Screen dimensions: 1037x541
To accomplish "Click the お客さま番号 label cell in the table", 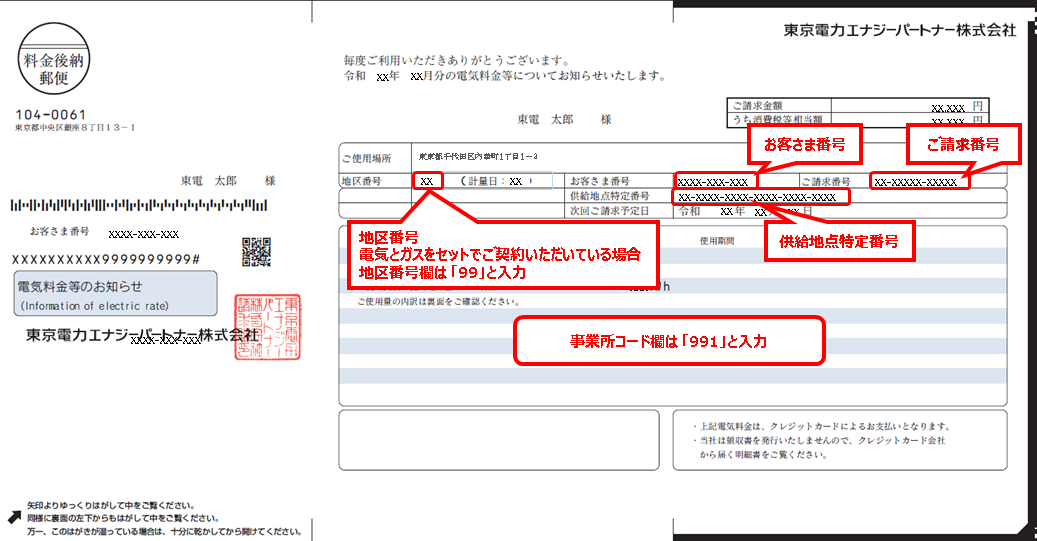I will coord(600,181).
